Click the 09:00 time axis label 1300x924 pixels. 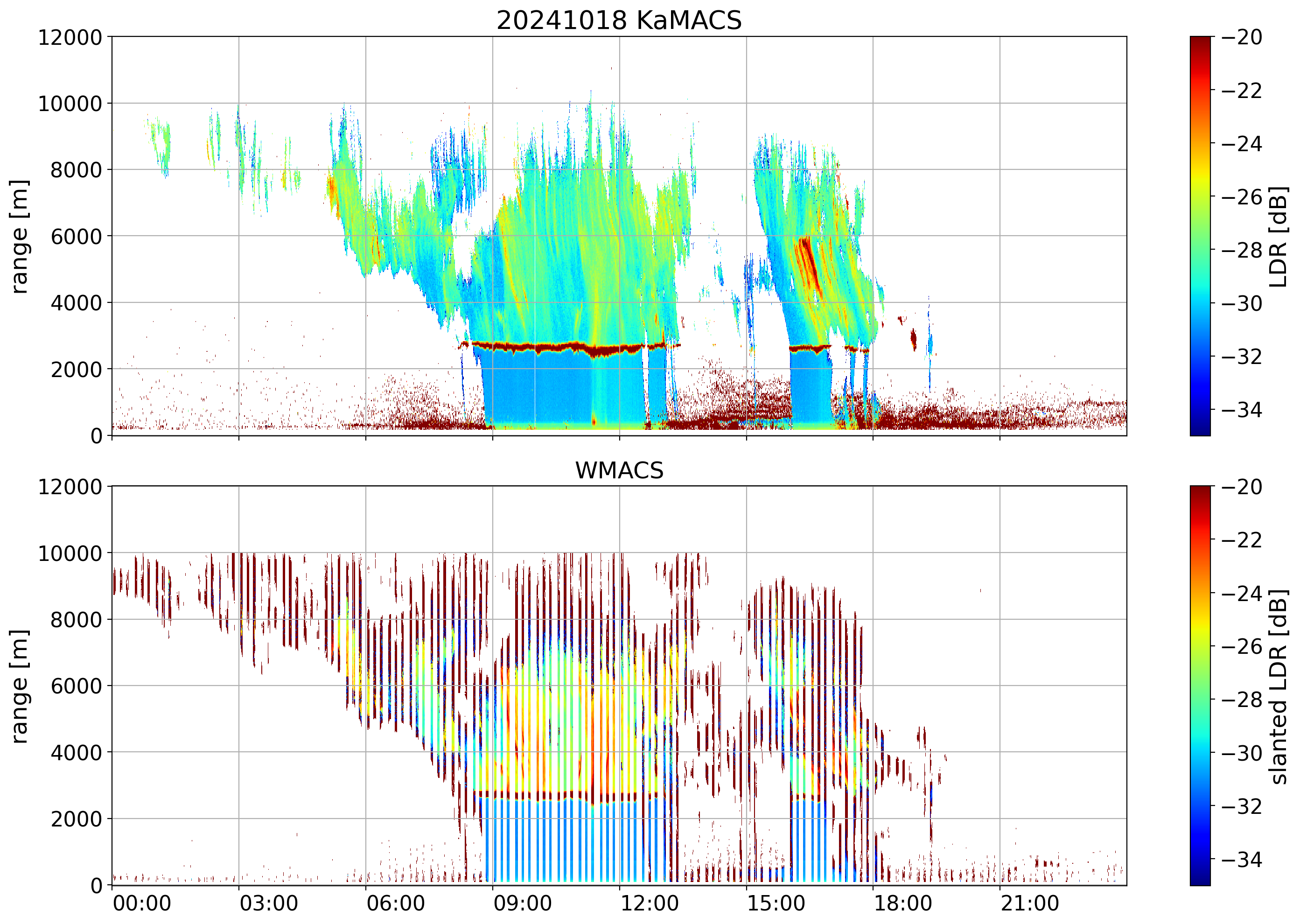tap(522, 903)
